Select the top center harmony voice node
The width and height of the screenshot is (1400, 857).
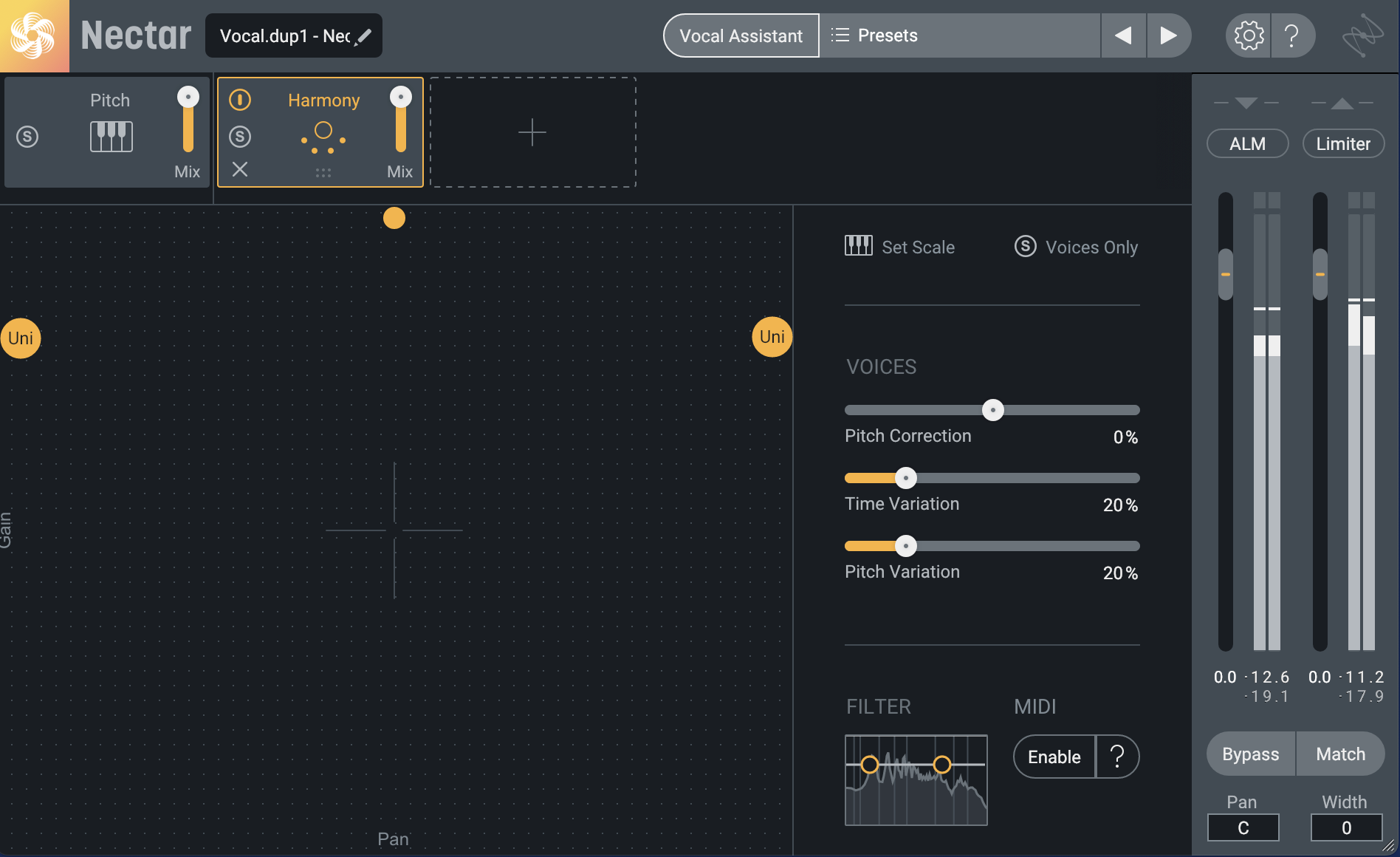click(394, 218)
